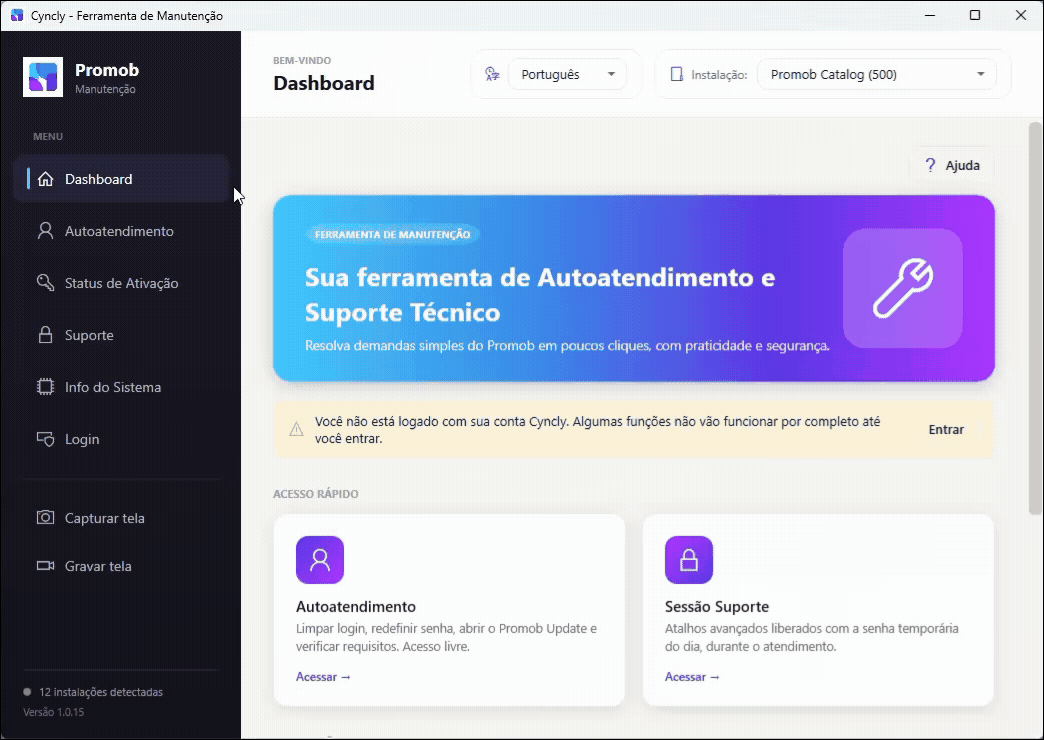Click the Capturar tela camera icon

pos(45,518)
